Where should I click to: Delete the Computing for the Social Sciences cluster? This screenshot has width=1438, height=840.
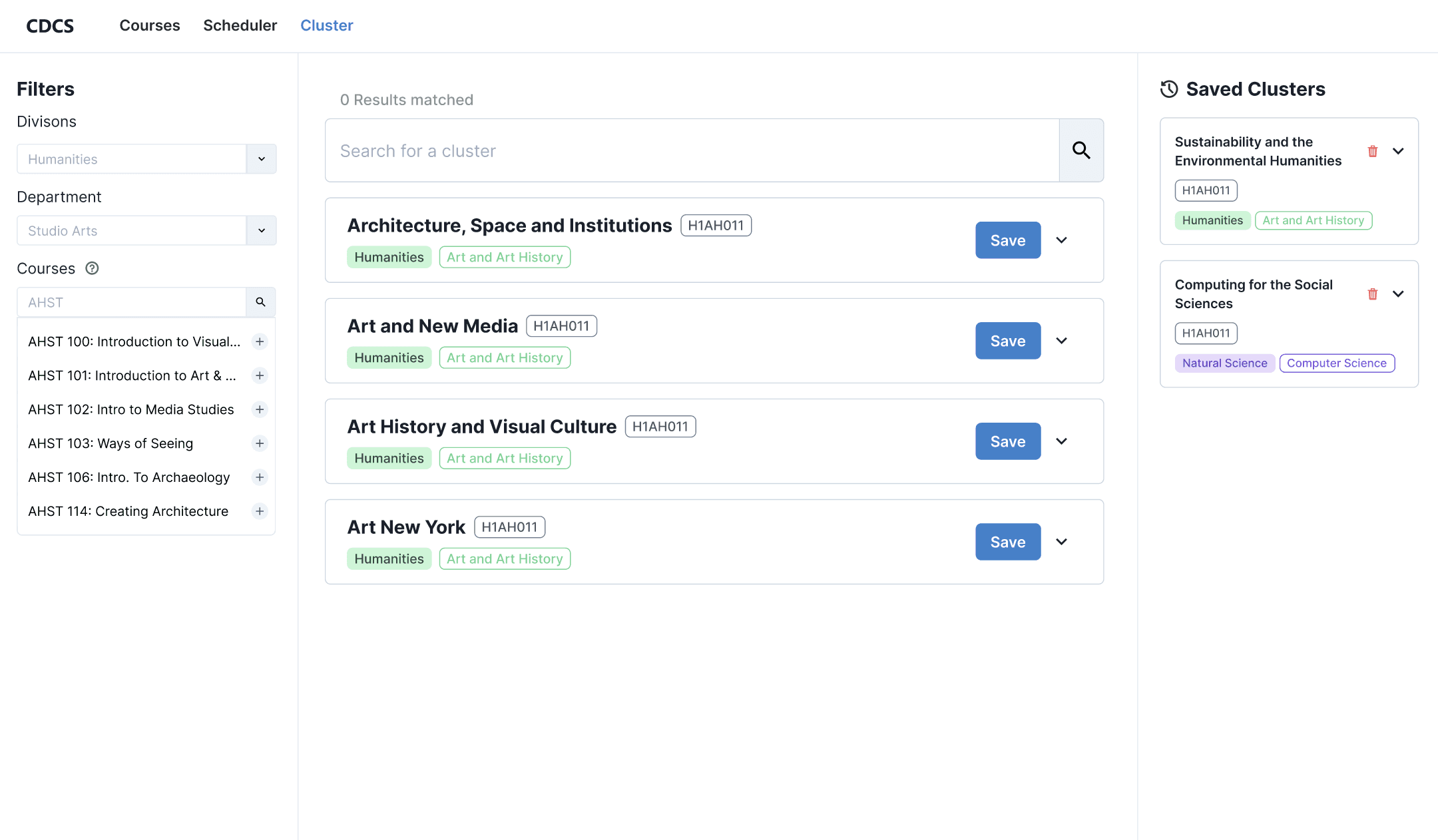click(1372, 294)
